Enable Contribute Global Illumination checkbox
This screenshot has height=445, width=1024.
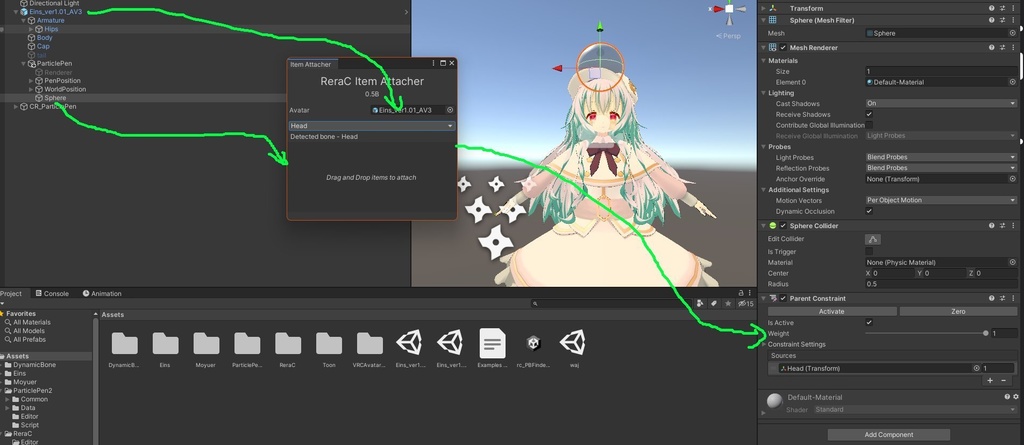pos(869,125)
